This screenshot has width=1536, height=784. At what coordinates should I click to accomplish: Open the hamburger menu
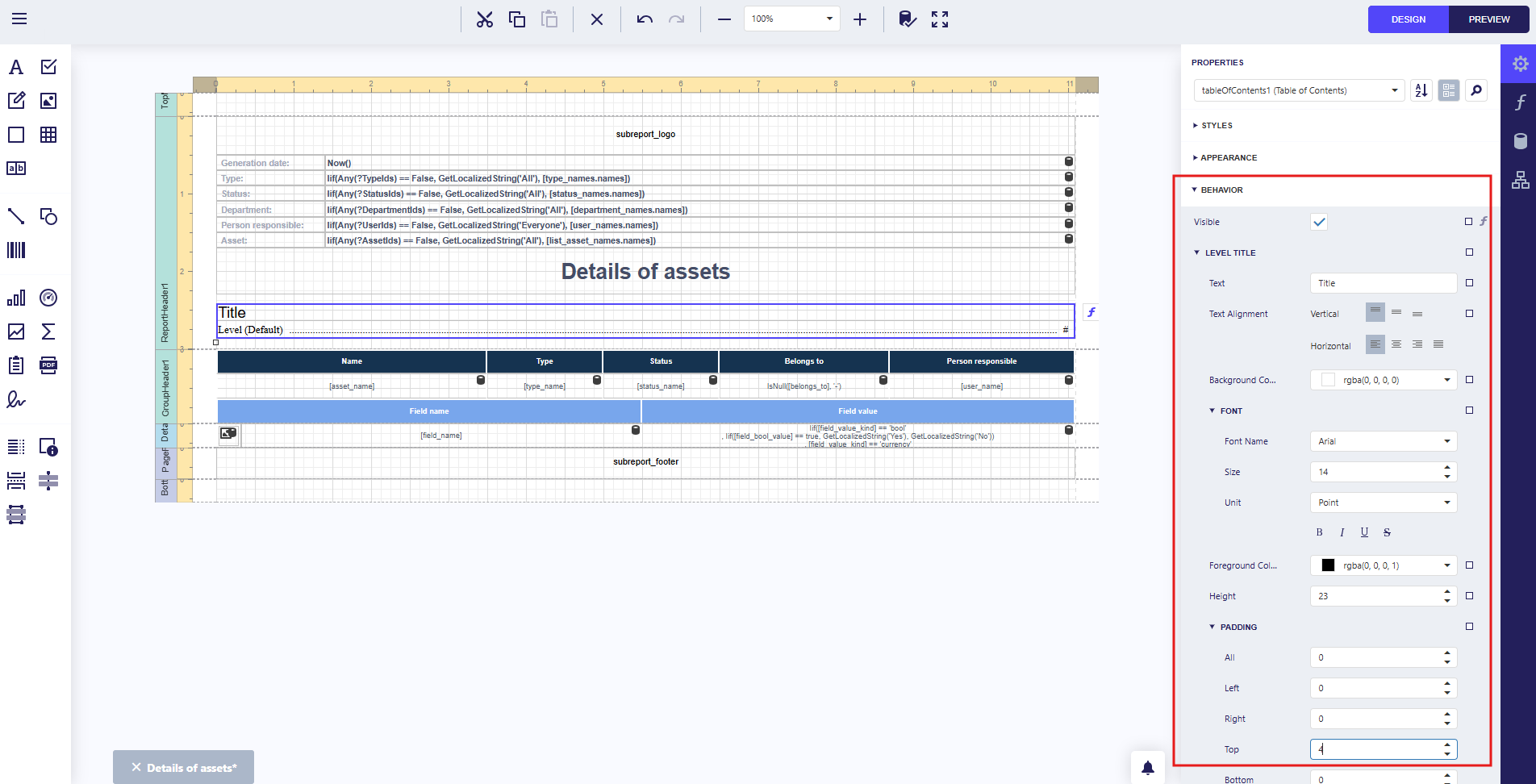pos(19,19)
